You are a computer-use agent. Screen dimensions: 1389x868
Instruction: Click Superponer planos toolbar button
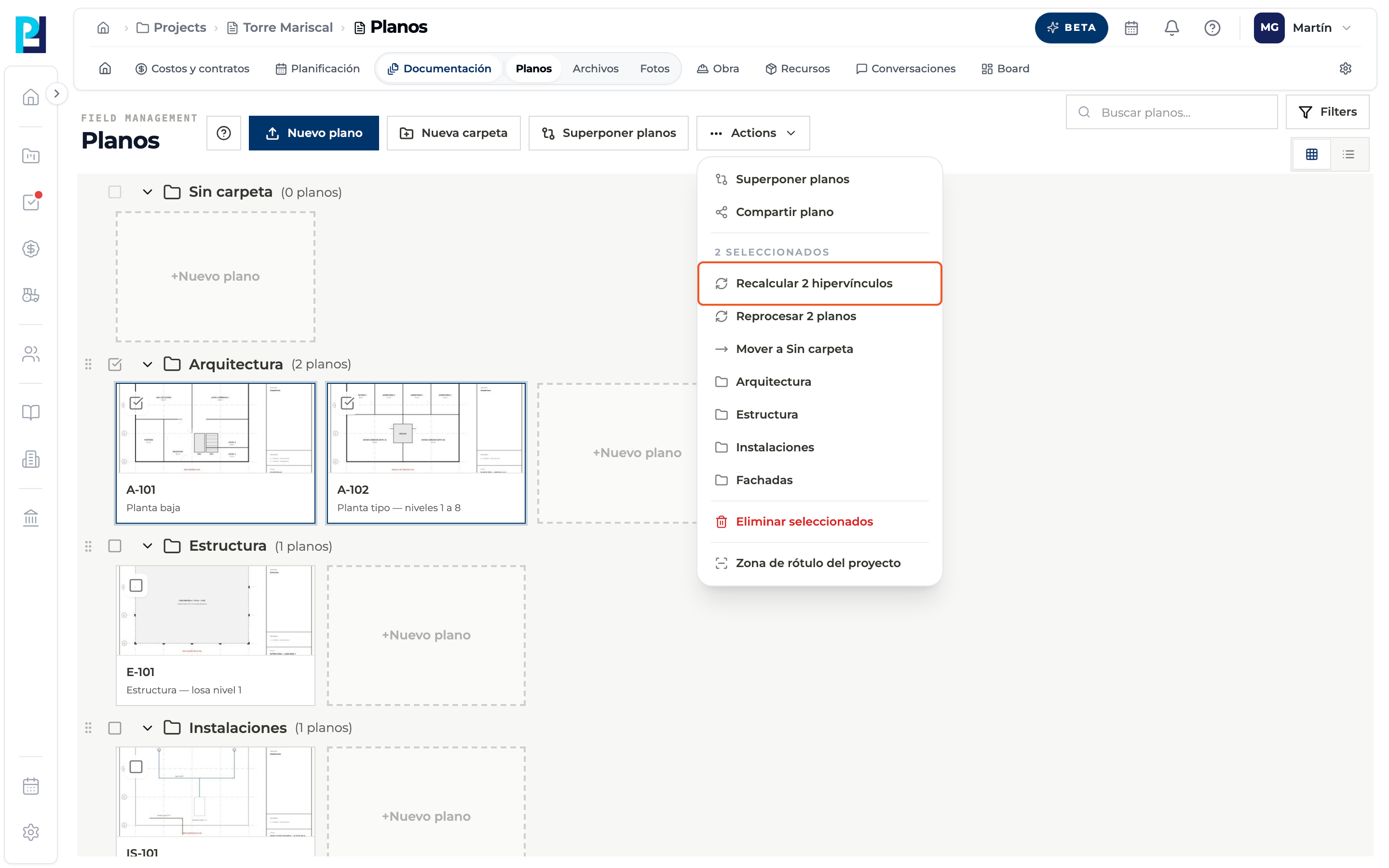[x=608, y=133]
